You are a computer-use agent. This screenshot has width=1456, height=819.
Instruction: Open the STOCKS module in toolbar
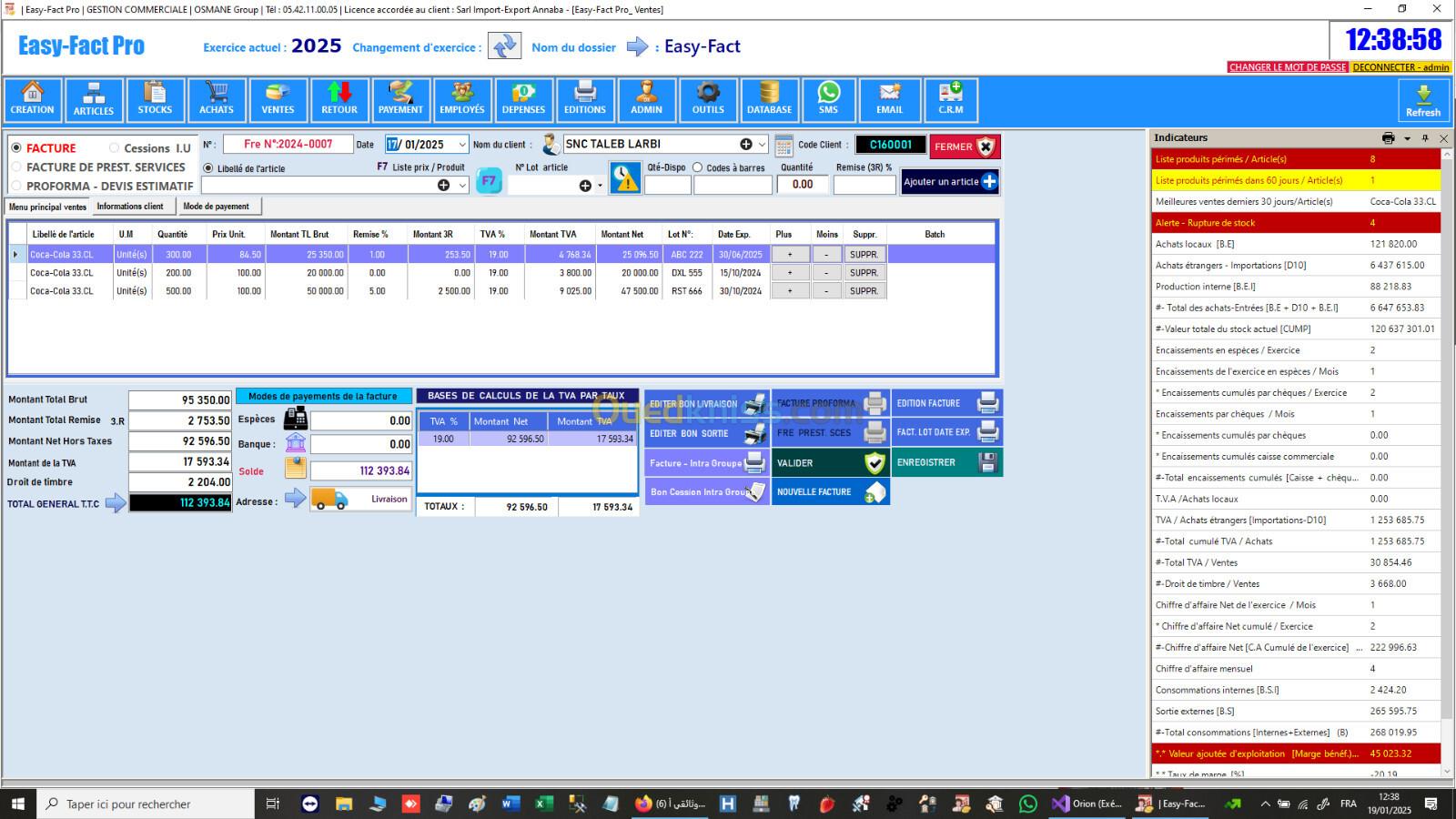click(155, 99)
